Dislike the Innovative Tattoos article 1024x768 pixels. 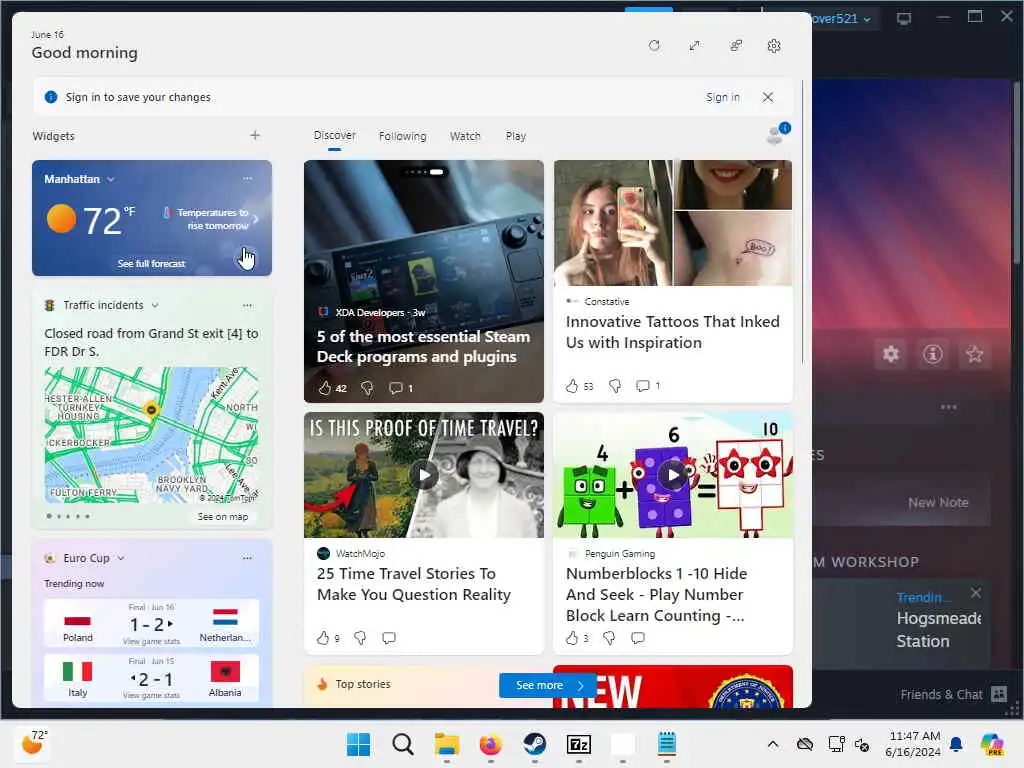tap(615, 386)
